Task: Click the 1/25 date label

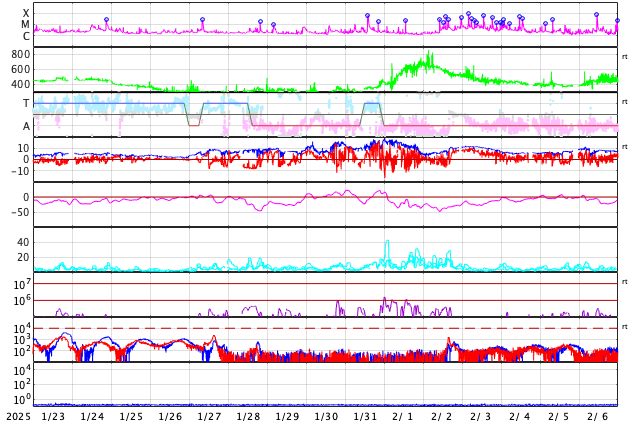Action: 131,417
